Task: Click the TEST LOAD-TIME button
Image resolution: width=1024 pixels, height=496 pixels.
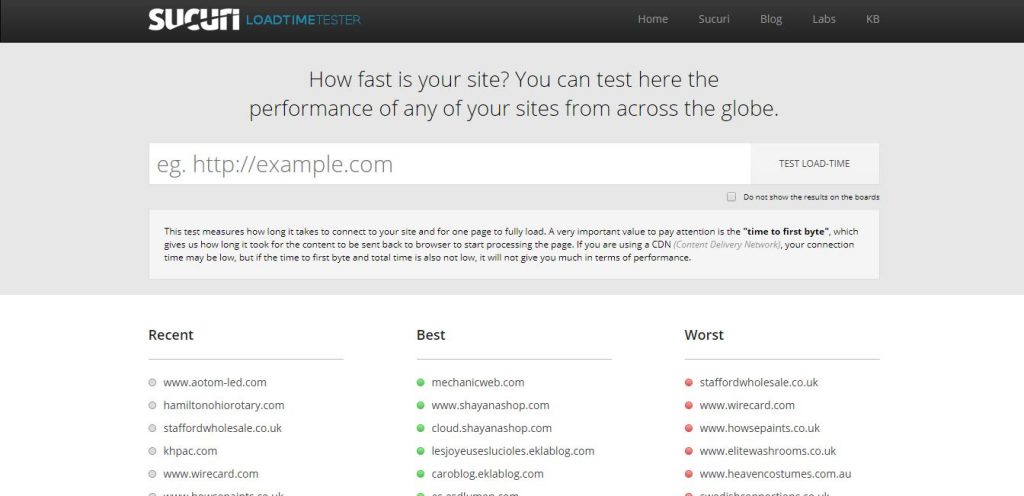Action: (x=814, y=164)
